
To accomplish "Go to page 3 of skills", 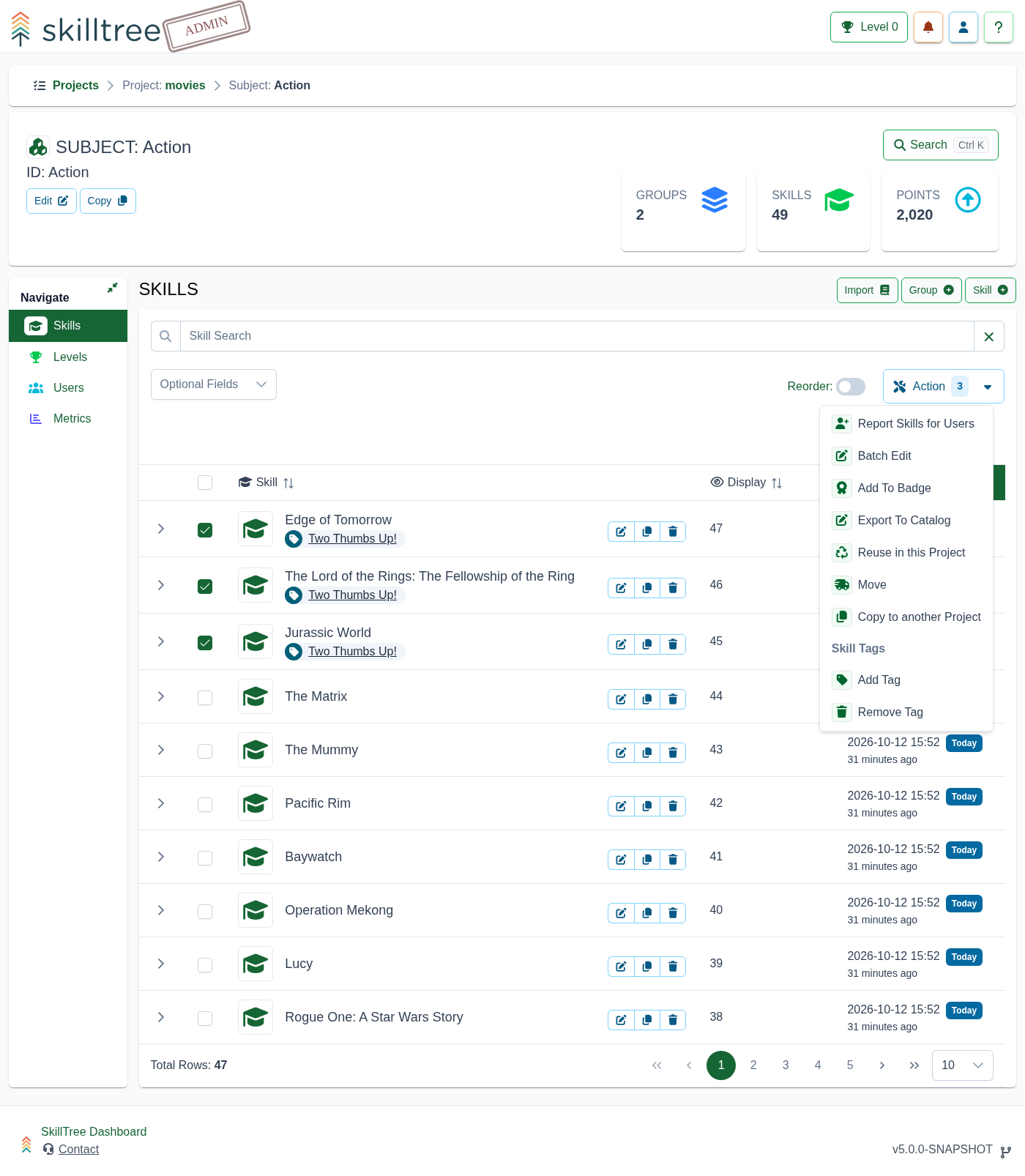I will click(x=786, y=1065).
